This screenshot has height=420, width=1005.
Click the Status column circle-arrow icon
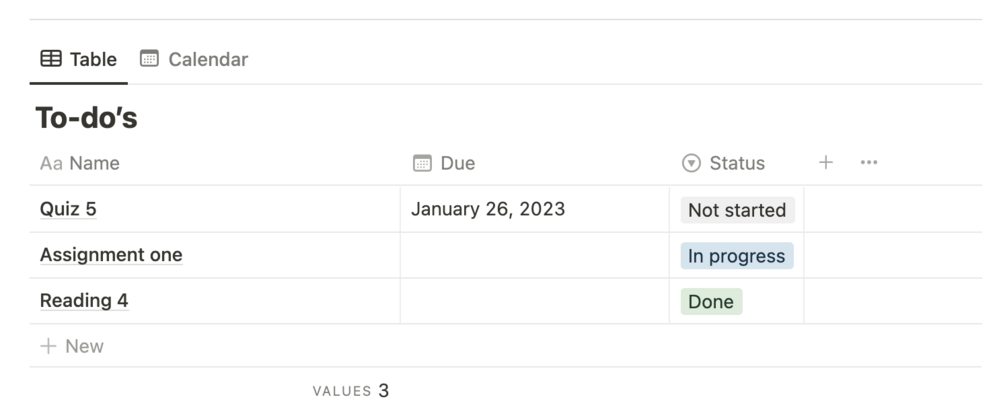[x=691, y=163]
